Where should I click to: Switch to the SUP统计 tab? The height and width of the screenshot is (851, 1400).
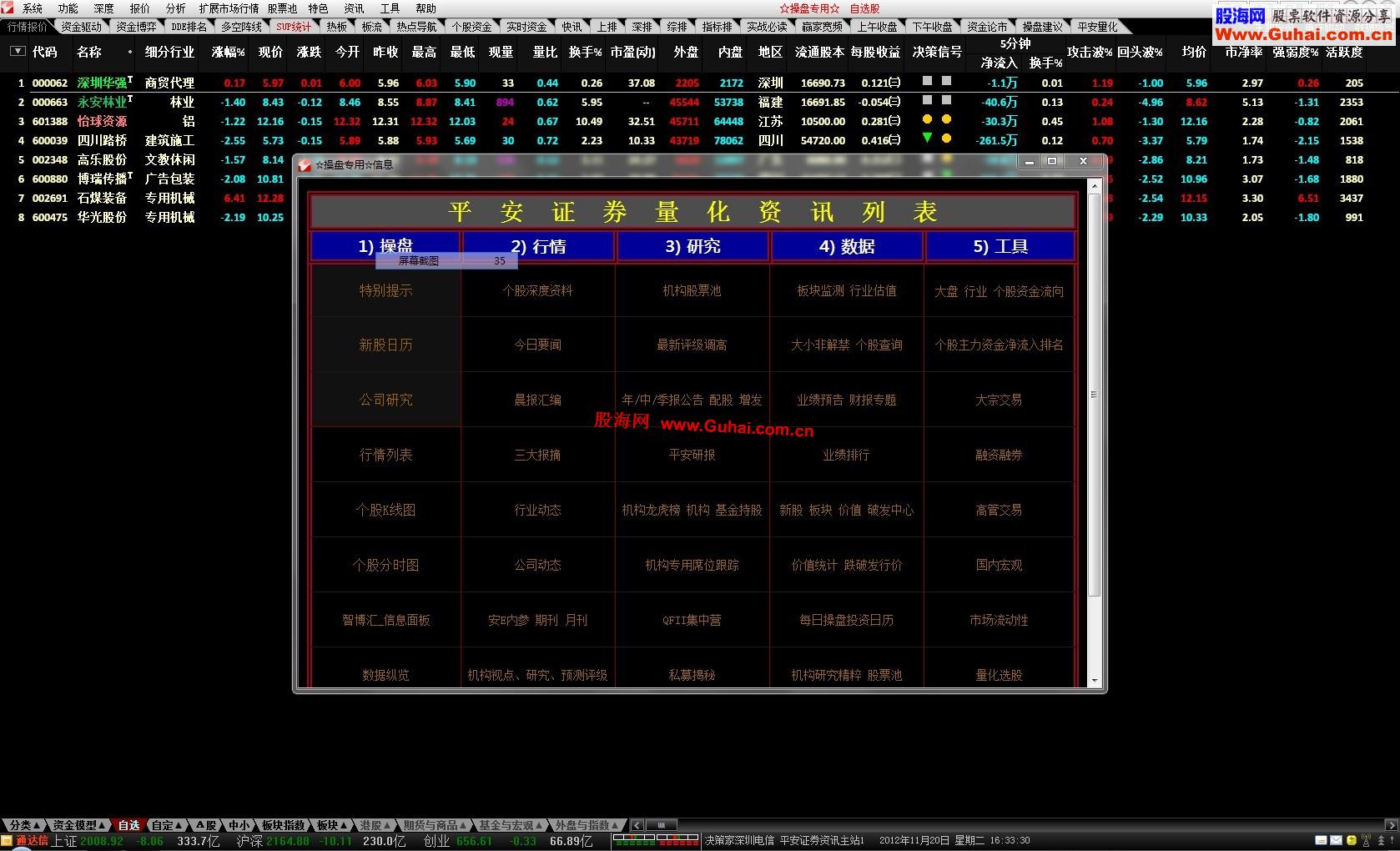(294, 27)
